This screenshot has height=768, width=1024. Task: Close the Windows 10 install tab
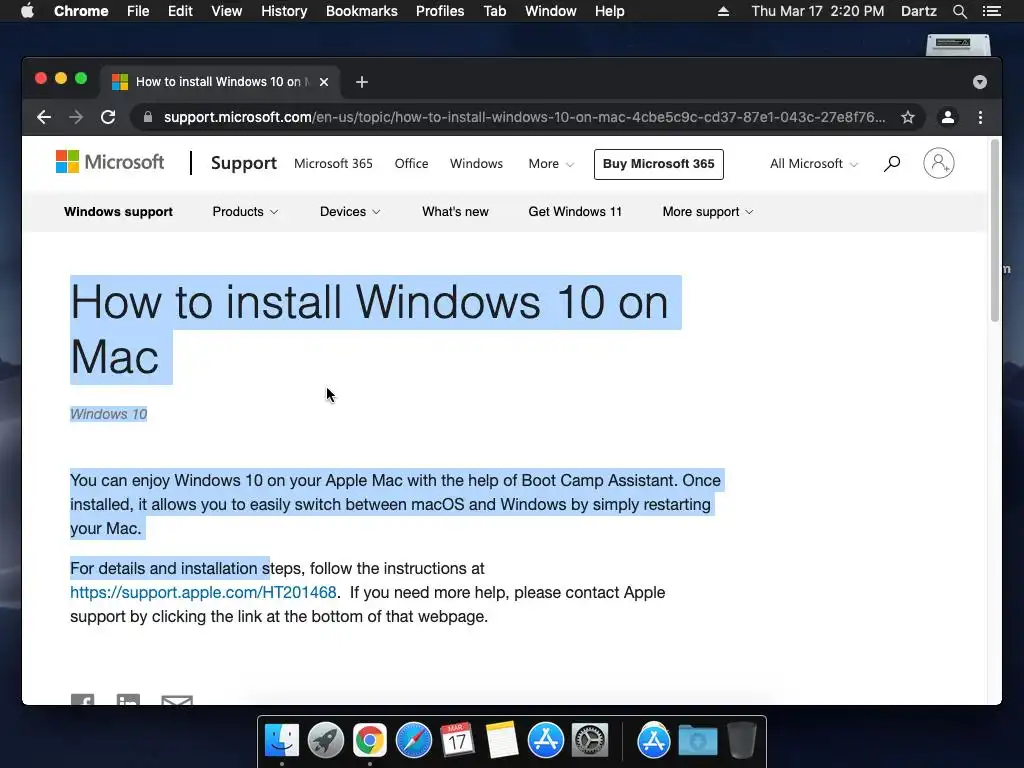coord(324,82)
